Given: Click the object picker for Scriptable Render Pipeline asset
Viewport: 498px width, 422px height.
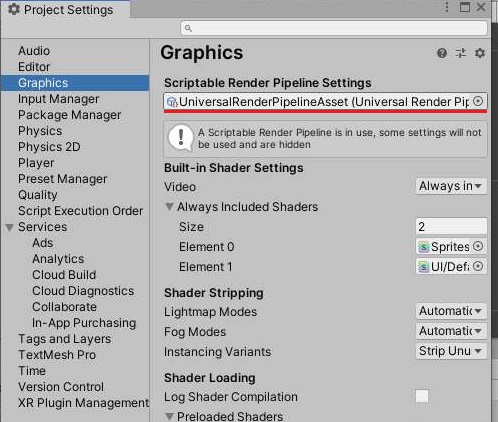Looking at the screenshot, I should 478,101.
